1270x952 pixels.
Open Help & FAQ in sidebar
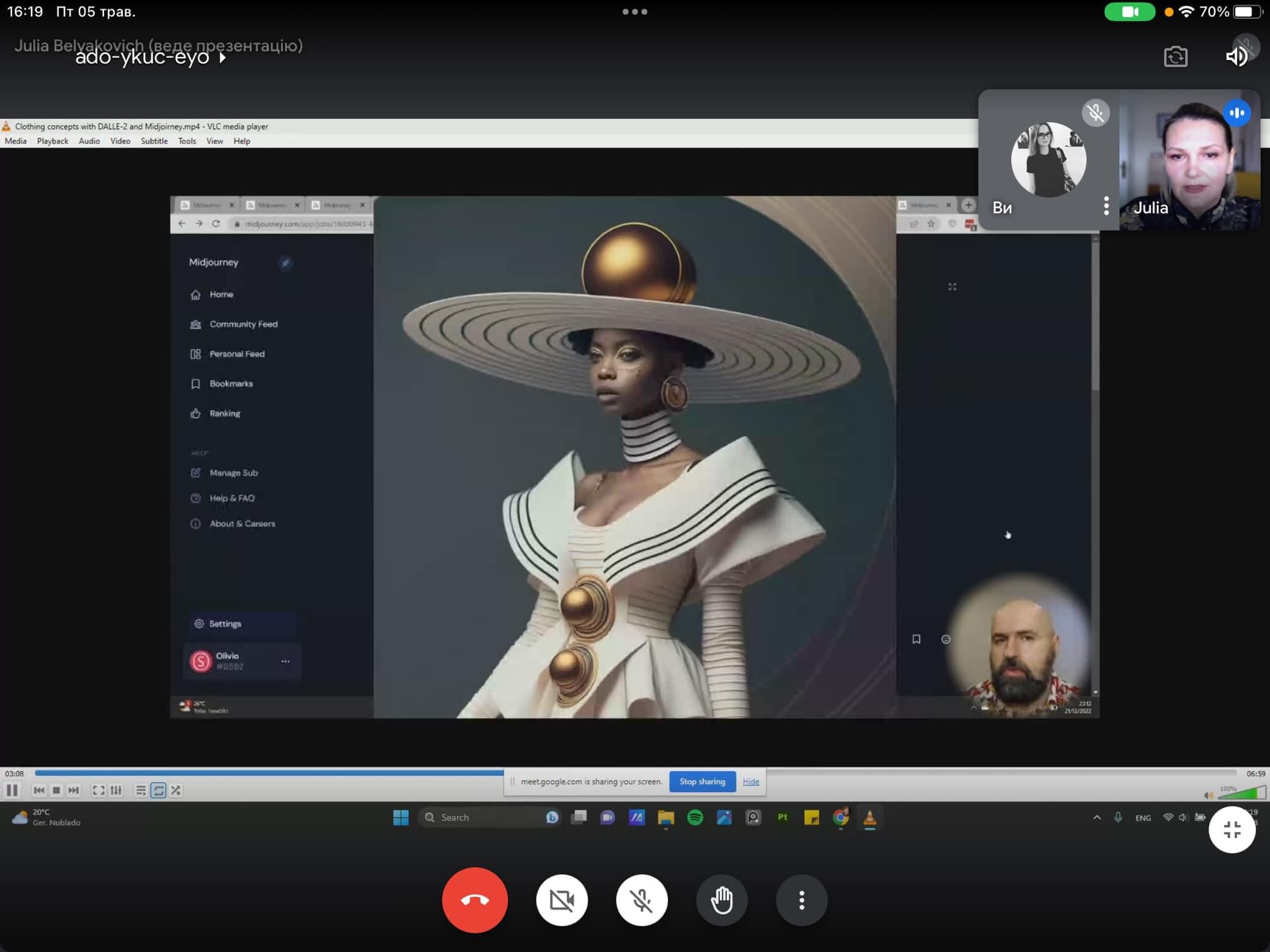point(223,498)
